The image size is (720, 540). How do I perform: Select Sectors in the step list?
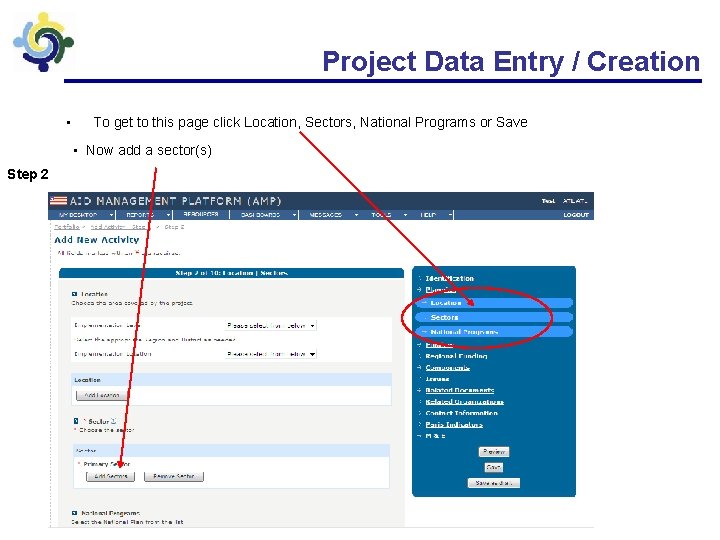pyautogui.click(x=494, y=317)
